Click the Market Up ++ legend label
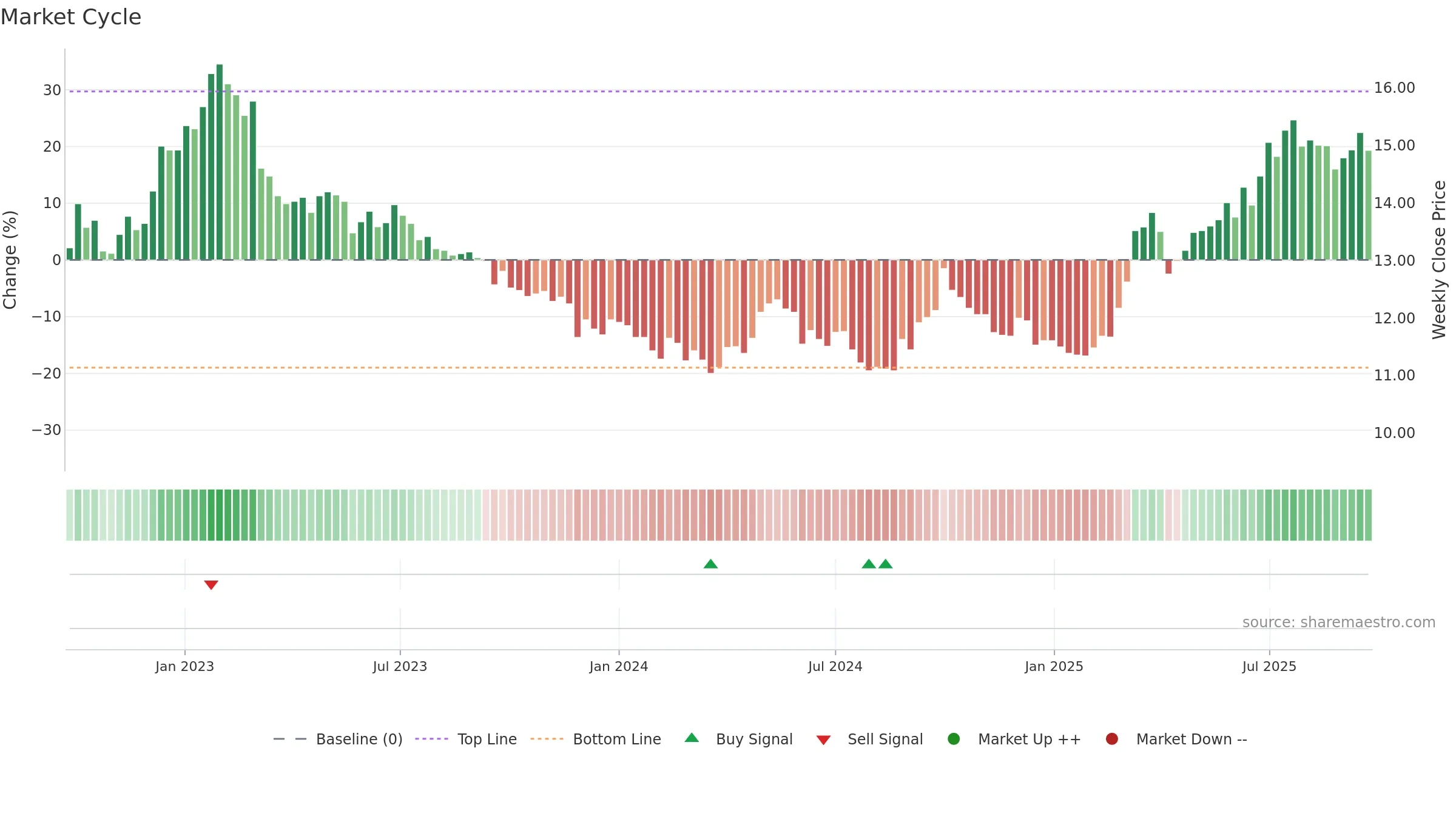Image resolution: width=1456 pixels, height=819 pixels. [1030, 739]
